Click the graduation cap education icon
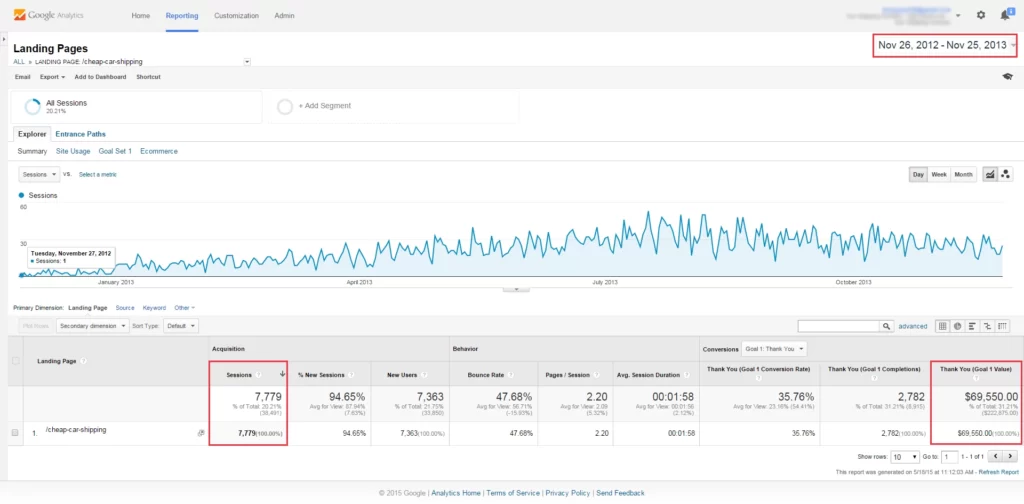Image resolution: width=1024 pixels, height=504 pixels. point(1007,76)
